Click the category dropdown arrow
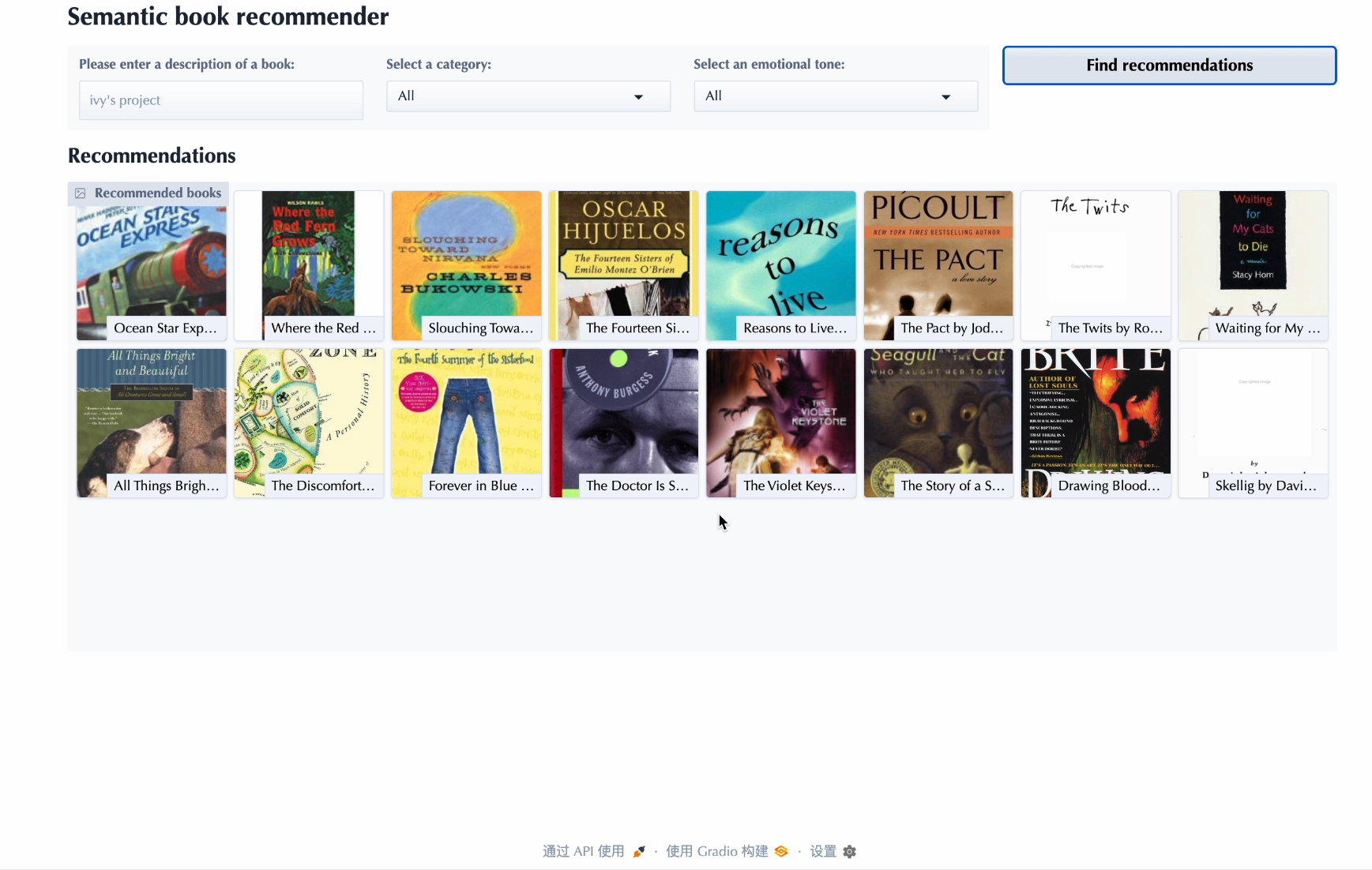 (638, 97)
